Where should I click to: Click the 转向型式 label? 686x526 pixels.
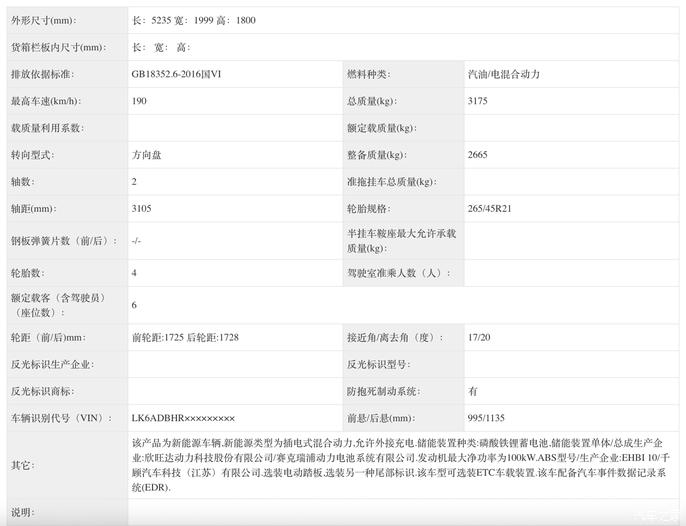coord(33,155)
